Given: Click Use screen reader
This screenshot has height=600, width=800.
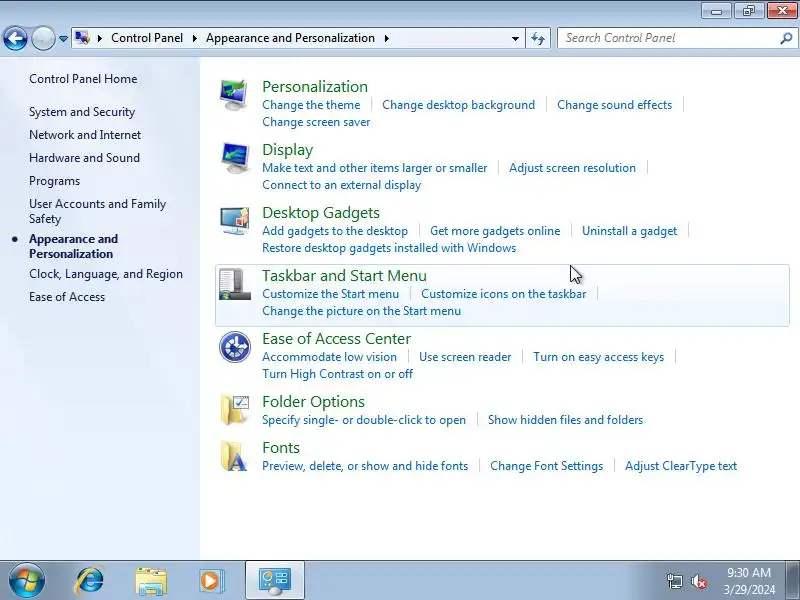Looking at the screenshot, I should point(465,357).
